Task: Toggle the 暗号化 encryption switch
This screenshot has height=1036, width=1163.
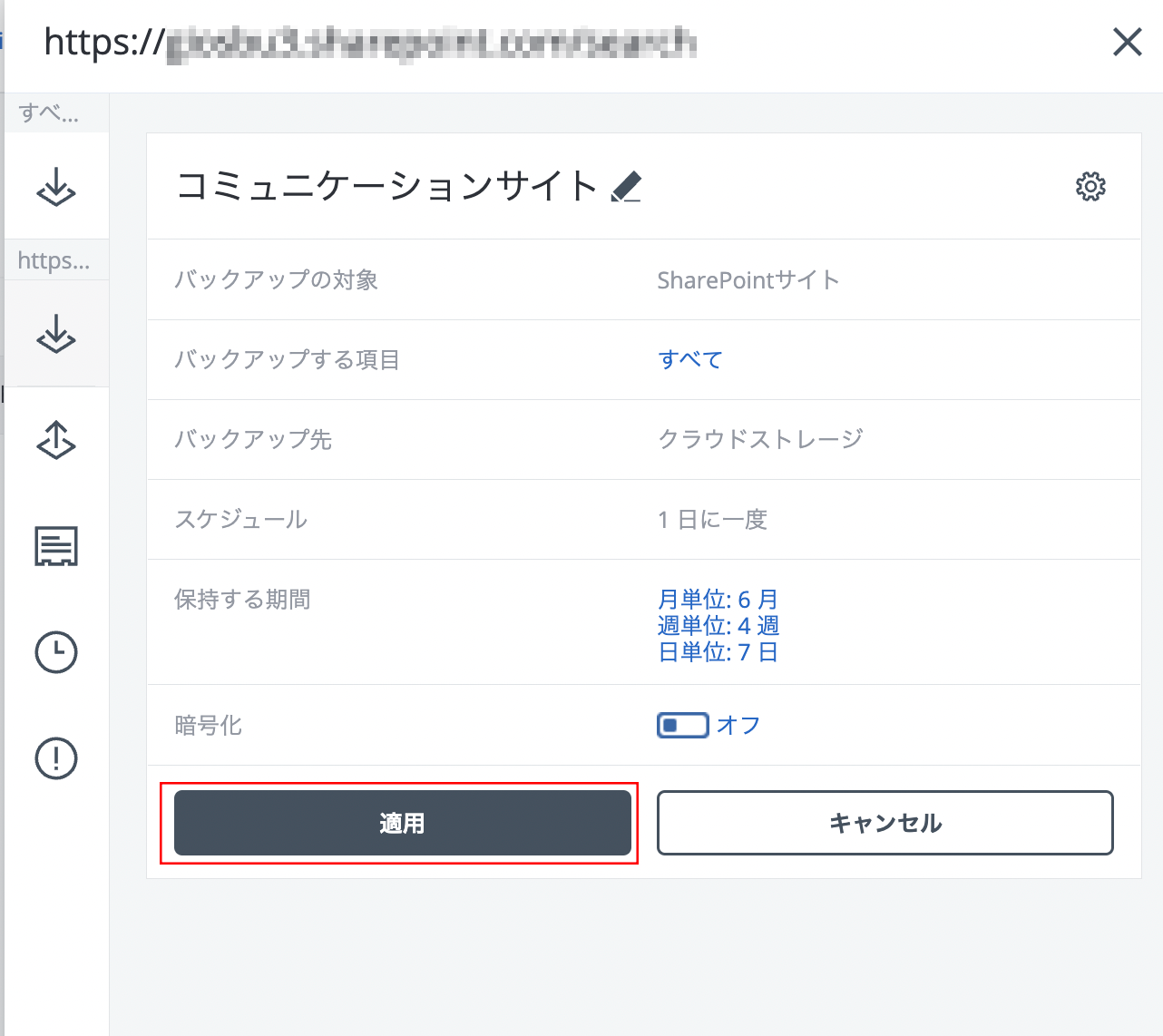Action: [683, 726]
